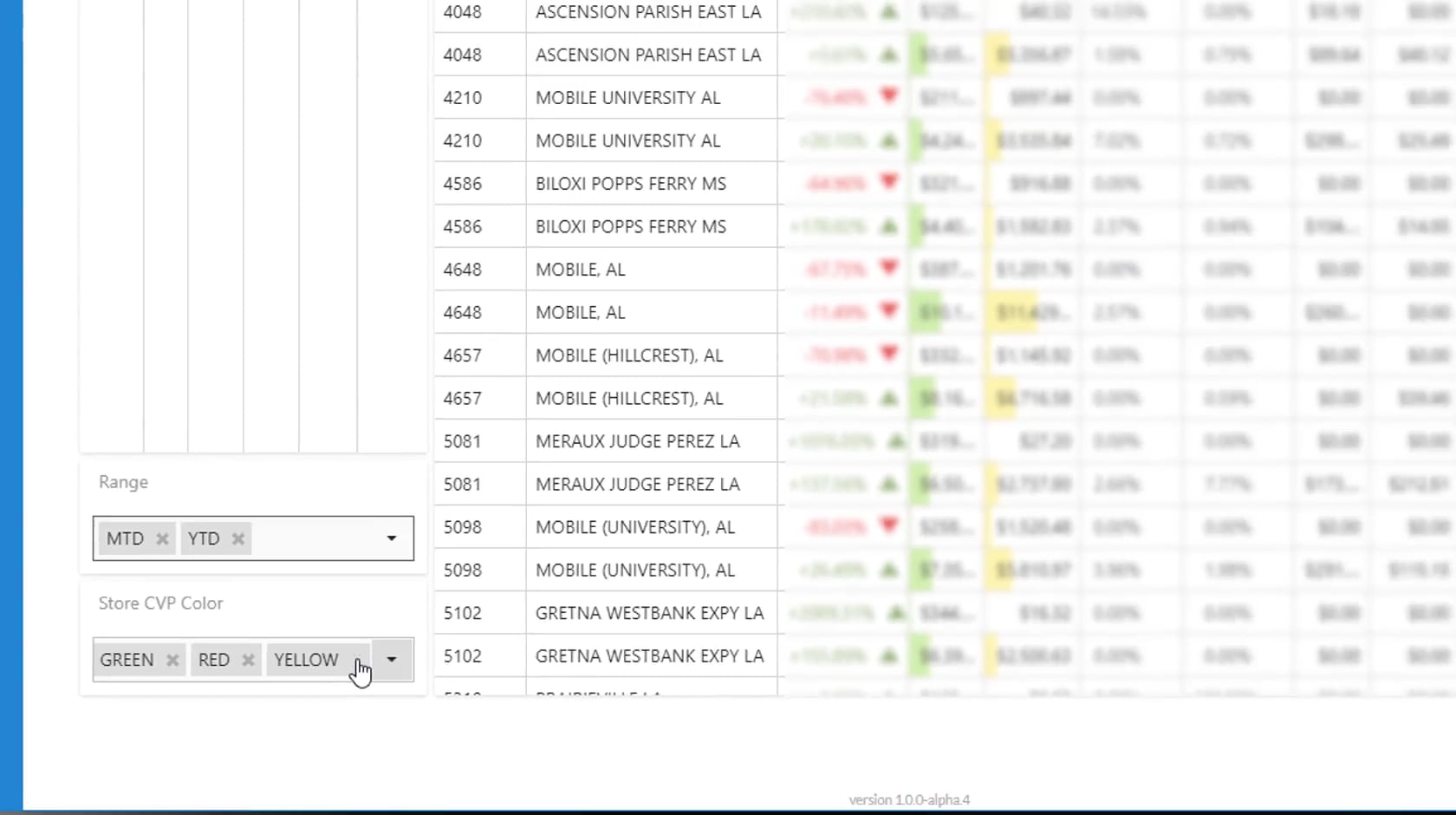Click the green up arrow for BILOXI POPPS FERRY MS
This screenshot has height=815, width=1456.
[x=888, y=226]
